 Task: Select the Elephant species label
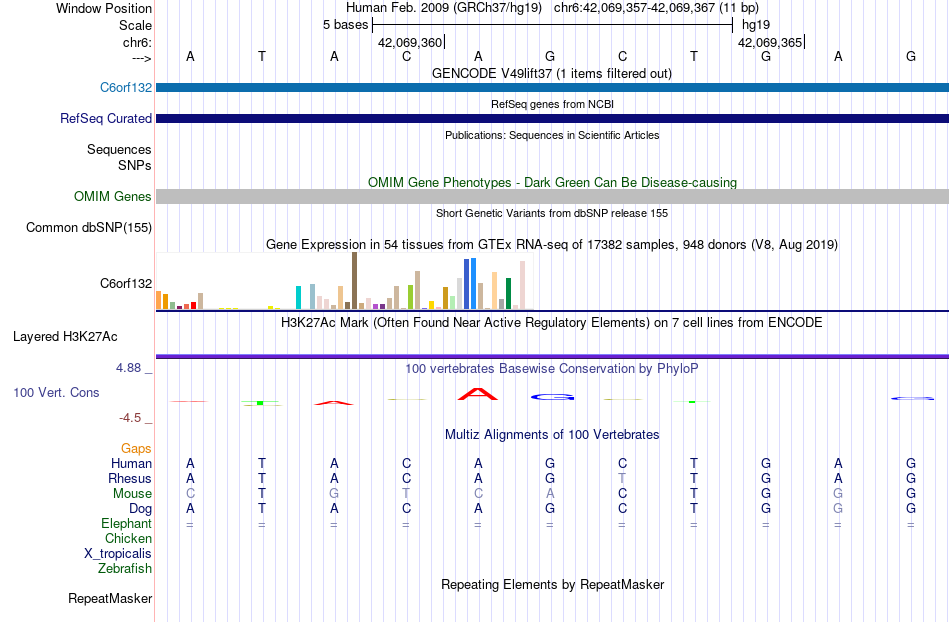[x=127, y=523]
